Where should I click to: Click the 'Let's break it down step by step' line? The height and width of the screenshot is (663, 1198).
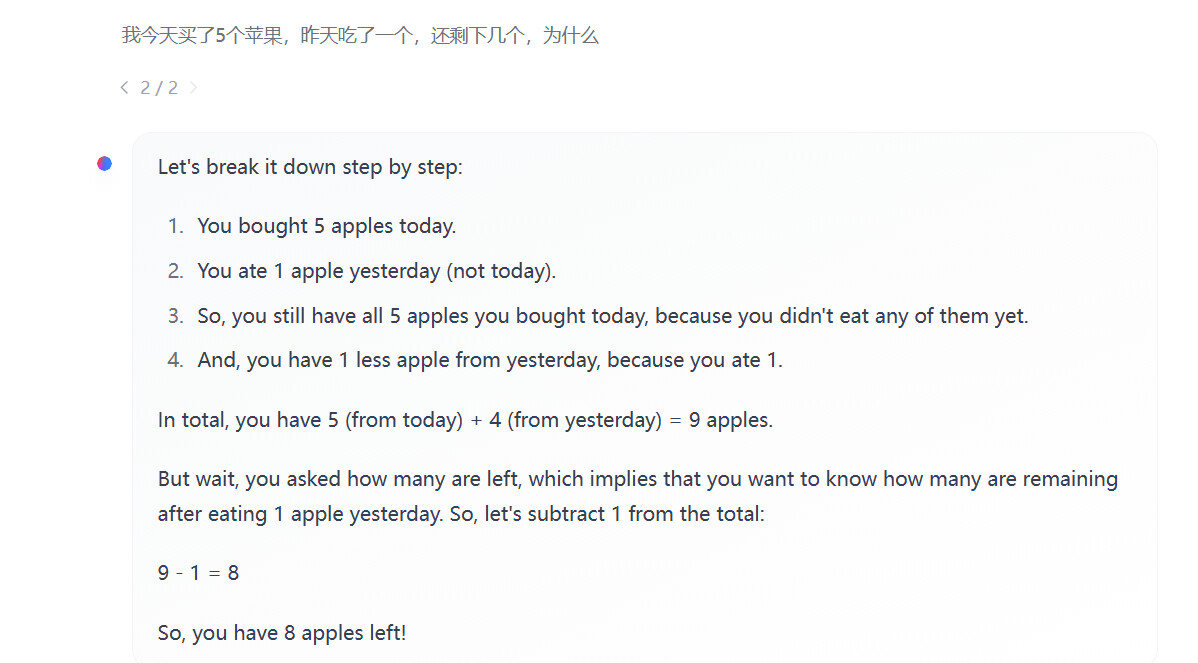tap(310, 167)
